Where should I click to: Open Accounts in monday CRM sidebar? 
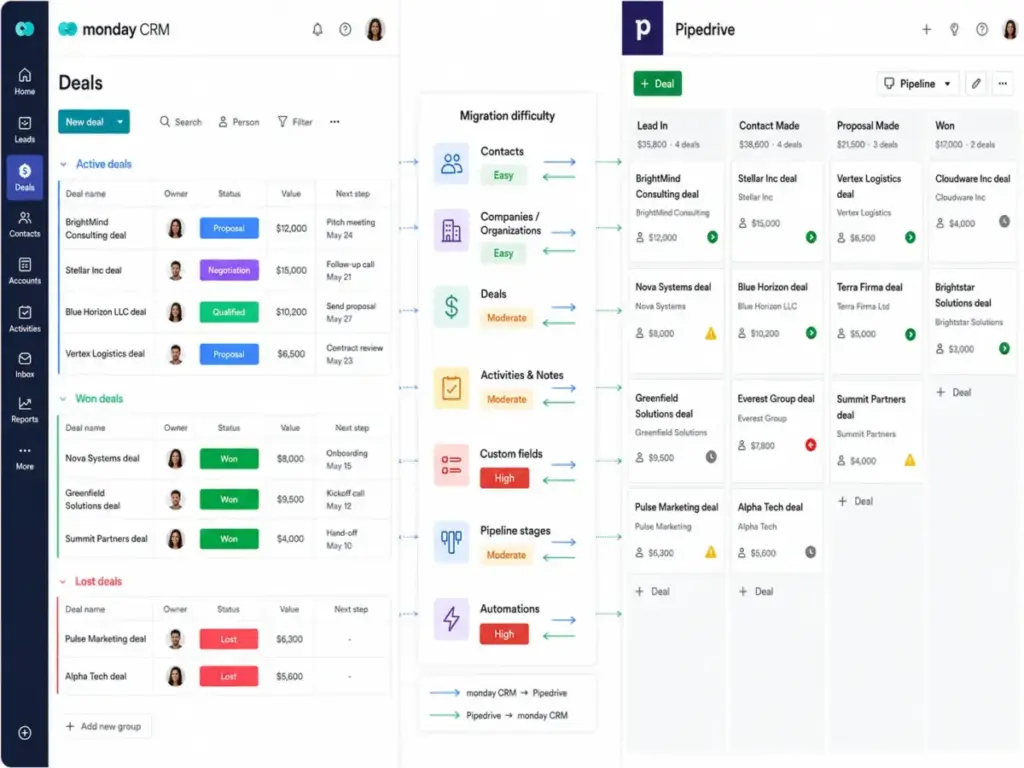[24, 271]
